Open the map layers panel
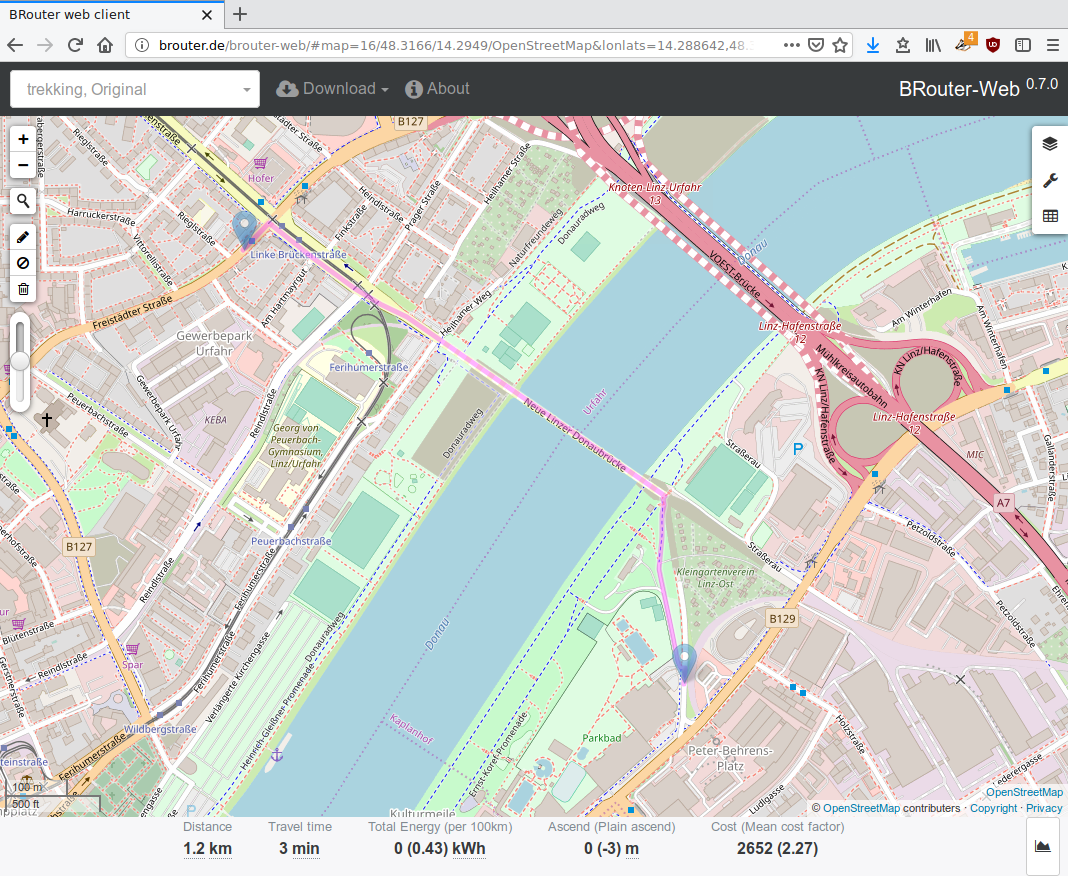Screen dimensions: 1068x876 pos(1049,143)
